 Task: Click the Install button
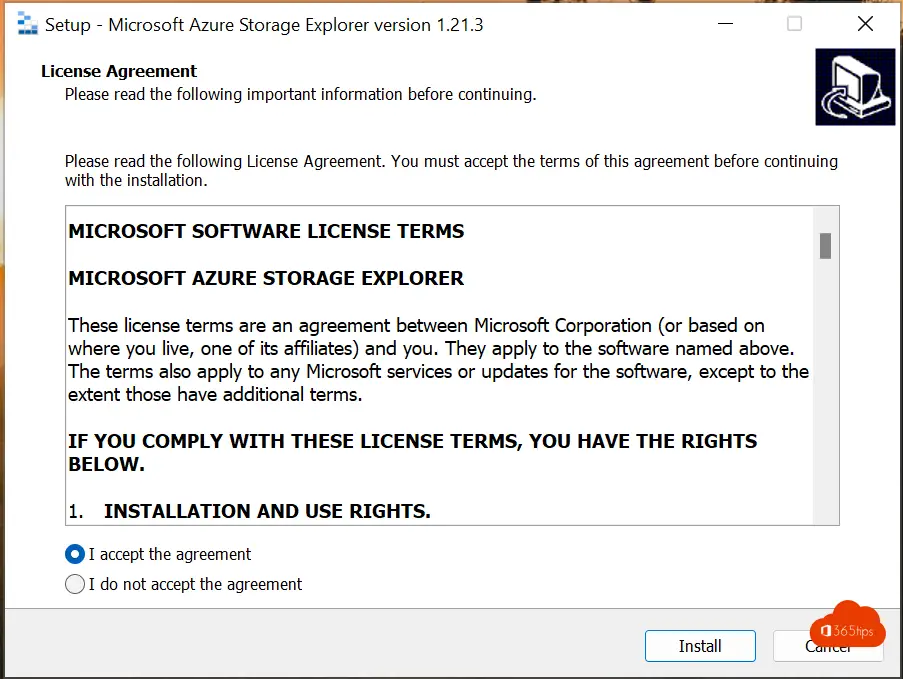click(x=700, y=646)
